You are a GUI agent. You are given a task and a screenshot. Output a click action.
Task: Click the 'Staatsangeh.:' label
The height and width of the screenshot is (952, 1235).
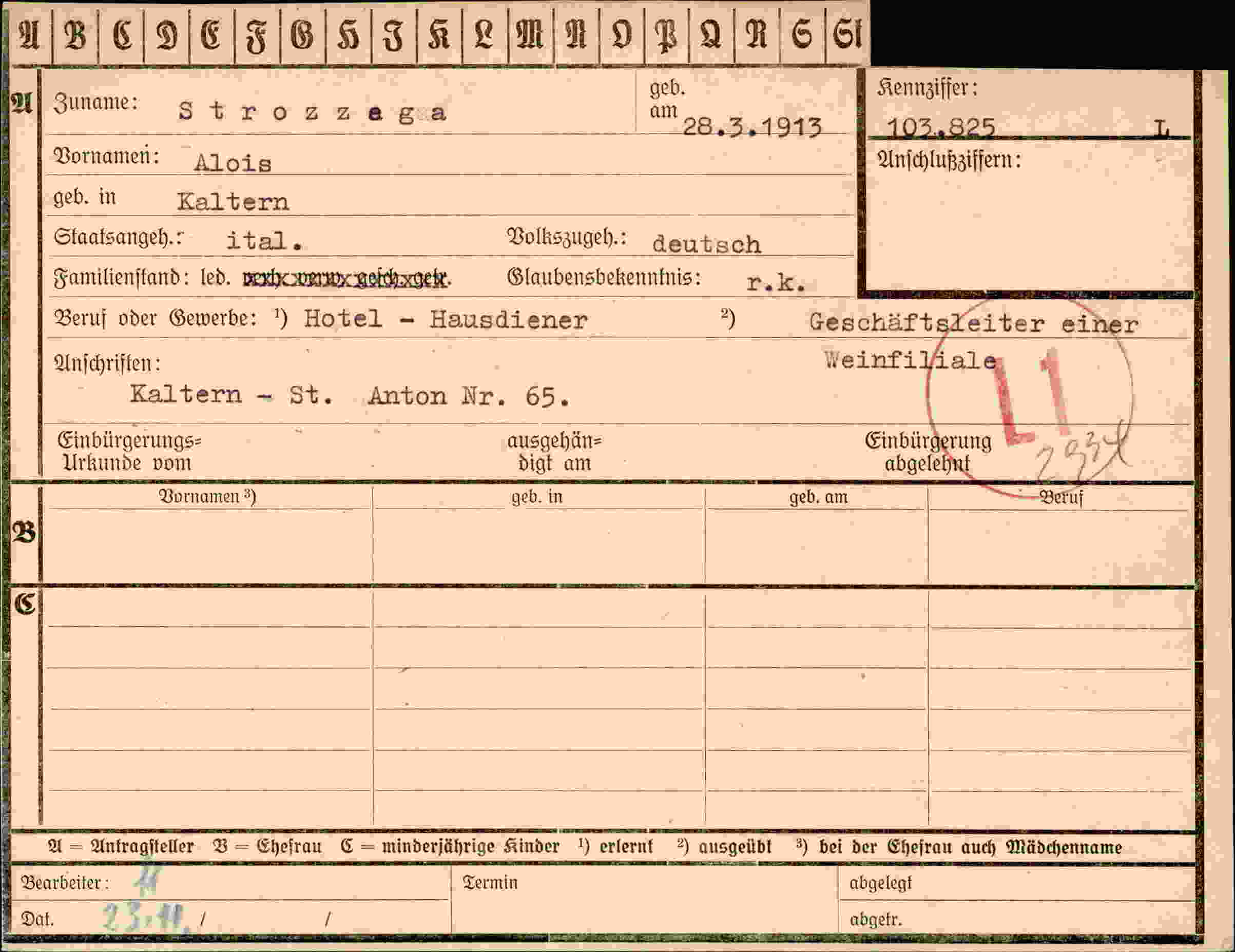[119, 237]
